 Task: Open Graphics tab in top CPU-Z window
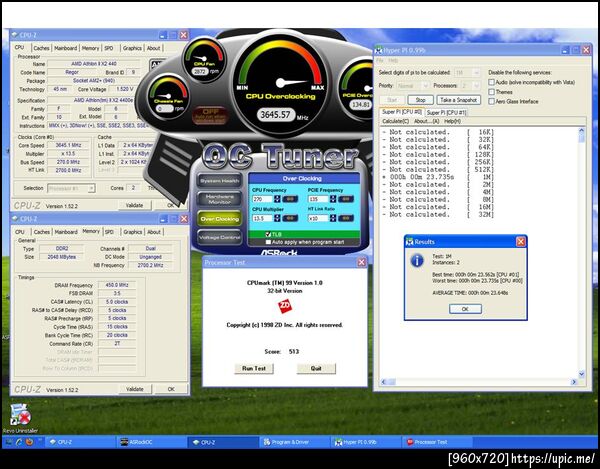point(132,48)
